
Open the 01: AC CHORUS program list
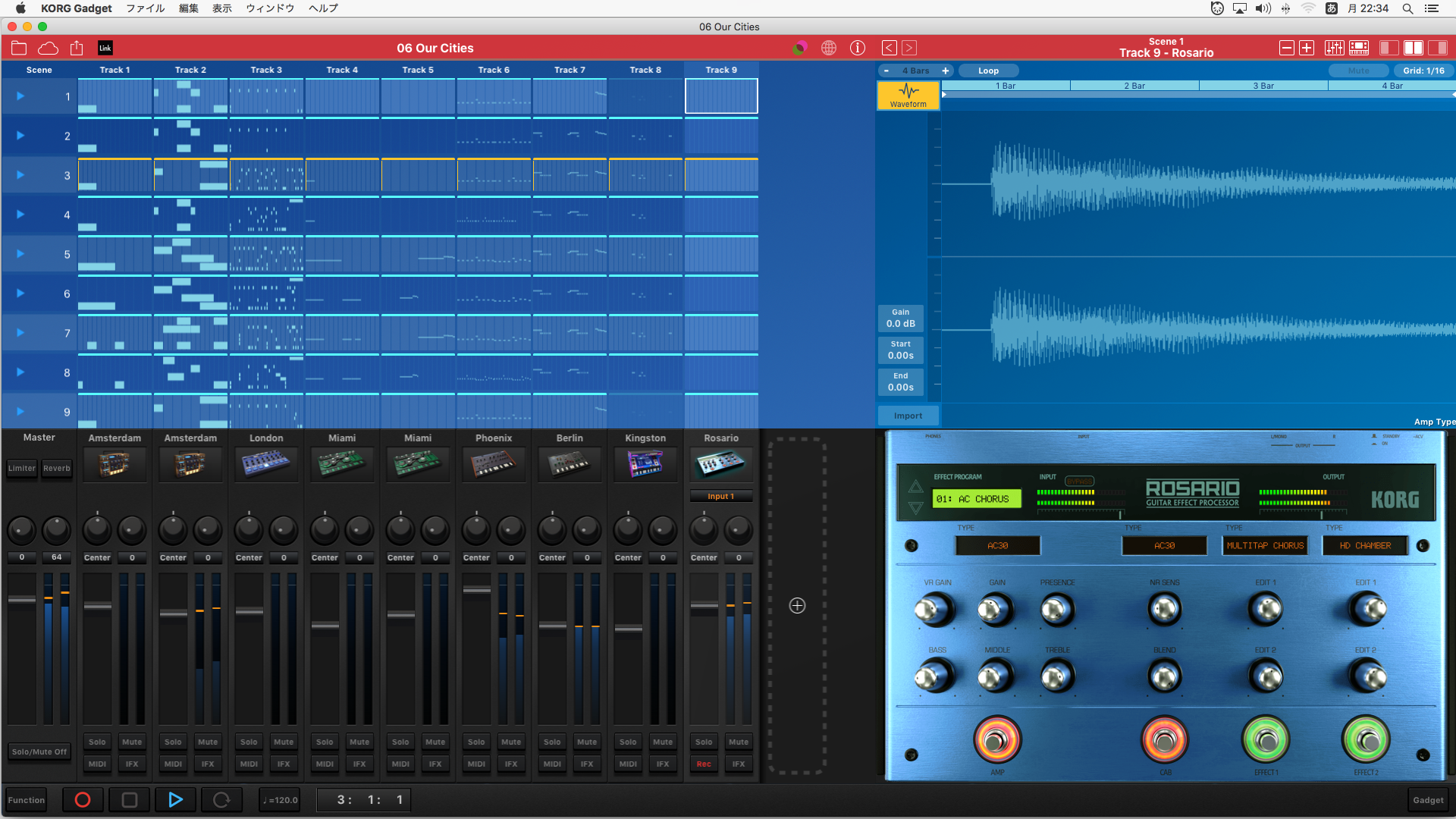pos(976,498)
